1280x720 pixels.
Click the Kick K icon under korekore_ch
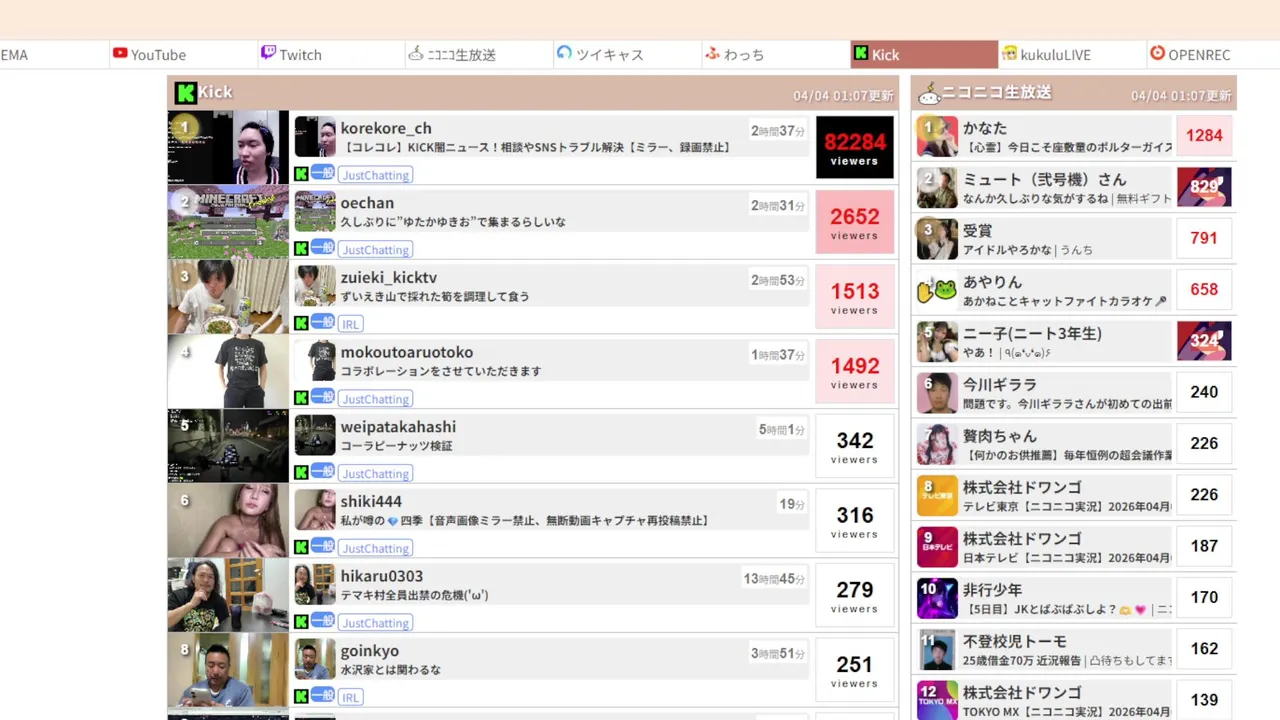301,174
